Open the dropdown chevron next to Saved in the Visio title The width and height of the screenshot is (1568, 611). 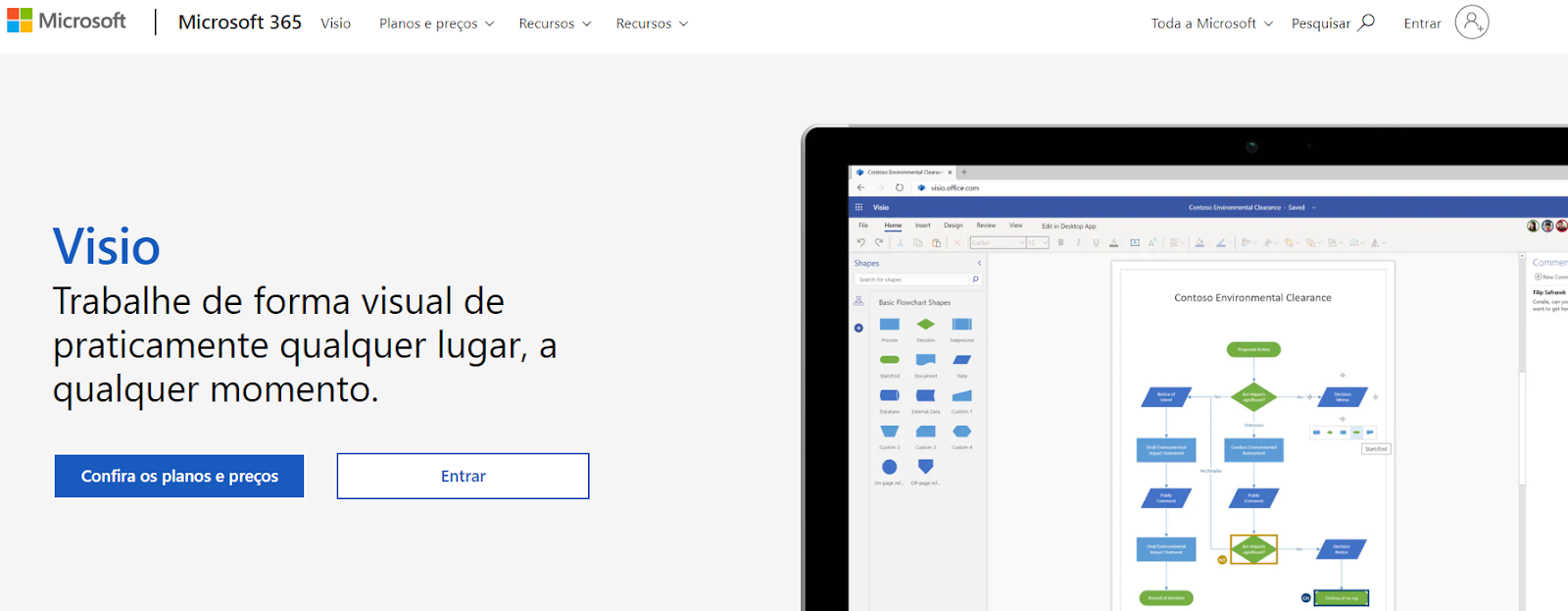1314,208
